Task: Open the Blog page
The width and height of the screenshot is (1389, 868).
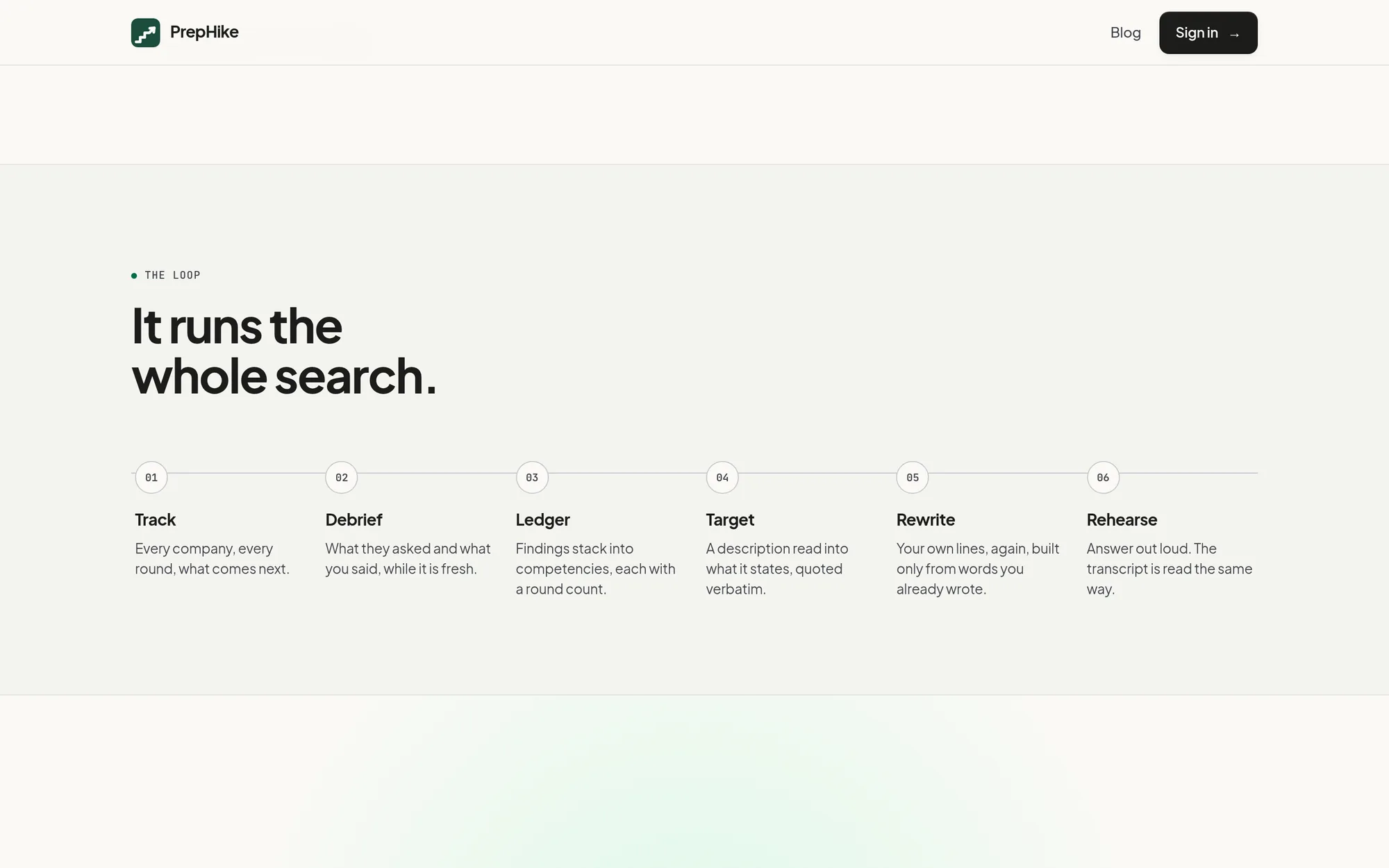Action: [x=1125, y=33]
